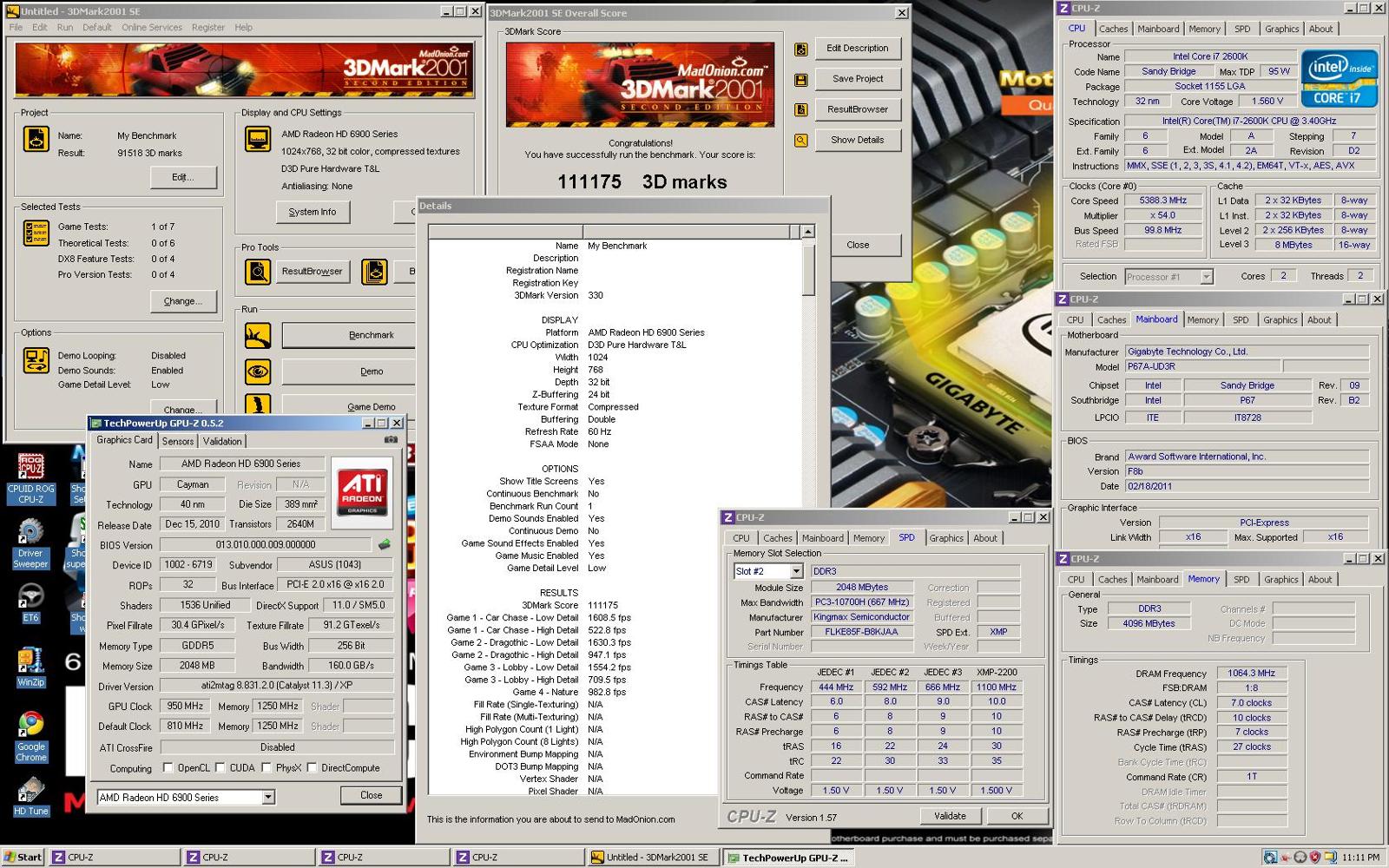1389x868 pixels.
Task: Click the BIOS save icon in GPU-Z
Action: pyautogui.click(x=384, y=545)
